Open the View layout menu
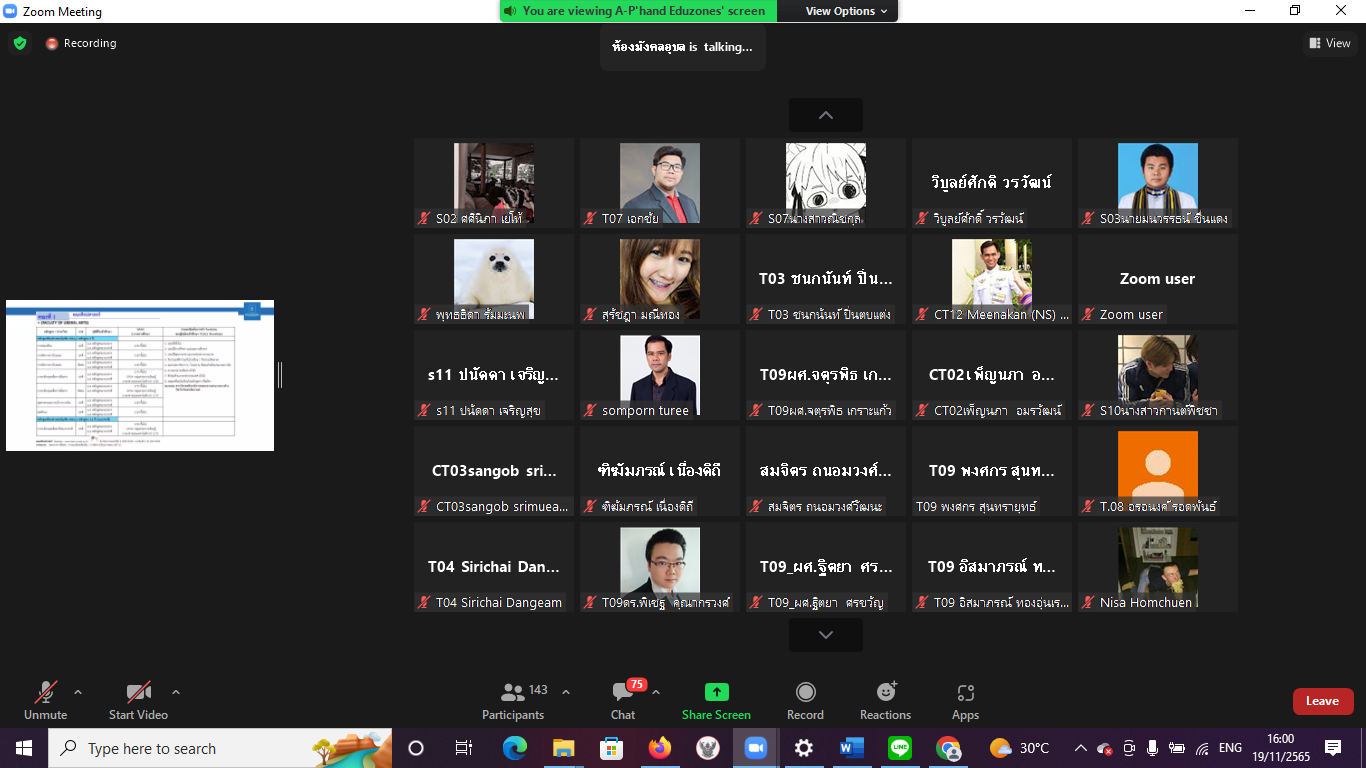The height and width of the screenshot is (768, 1366). (x=1330, y=43)
